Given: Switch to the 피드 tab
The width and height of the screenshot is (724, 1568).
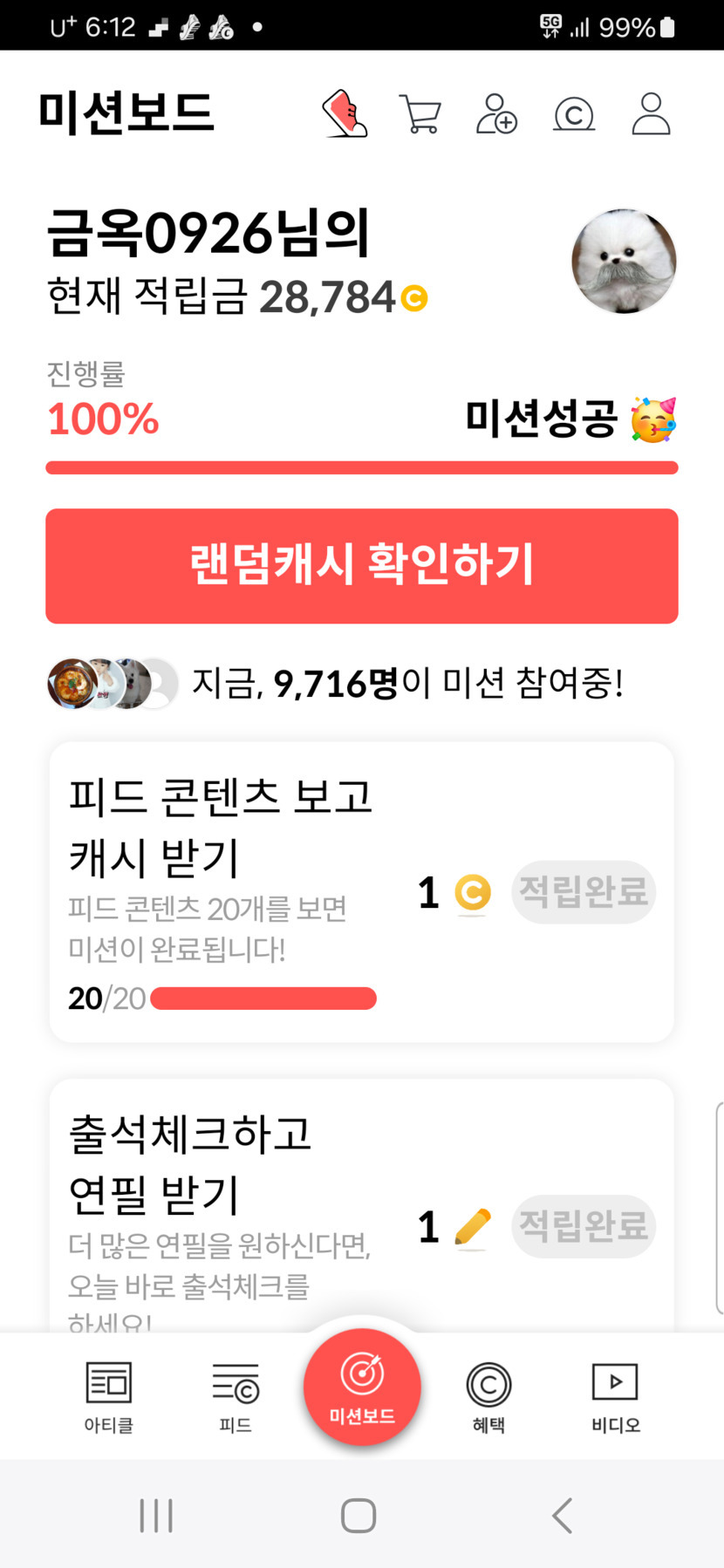Looking at the screenshot, I should 236,1396.
